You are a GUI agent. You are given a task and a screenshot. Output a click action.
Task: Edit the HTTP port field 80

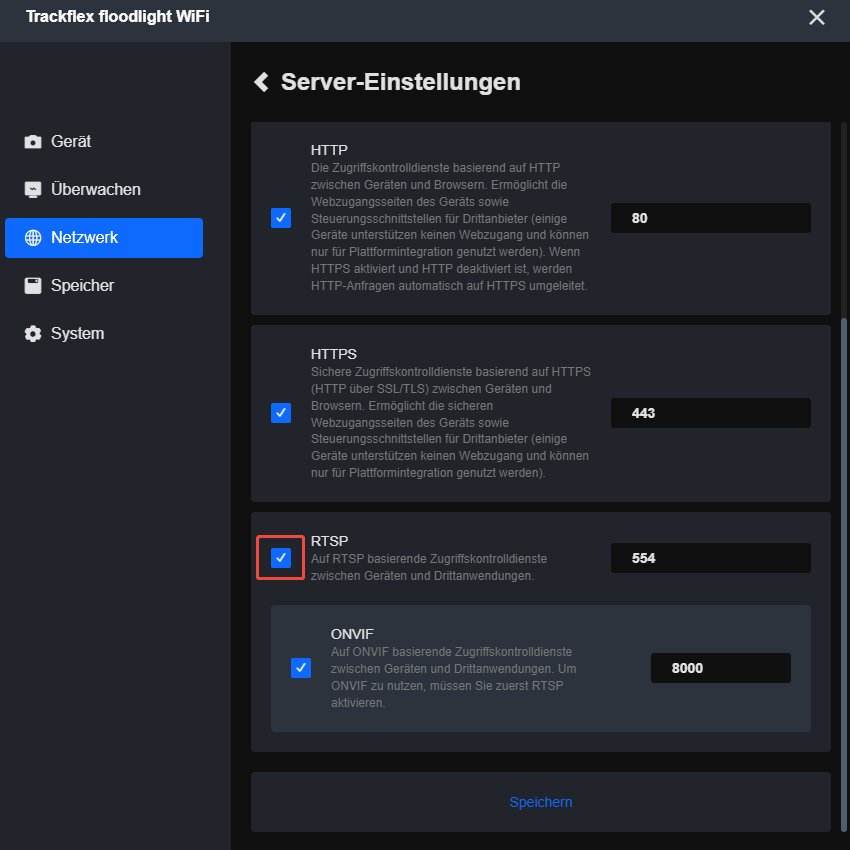tap(711, 218)
